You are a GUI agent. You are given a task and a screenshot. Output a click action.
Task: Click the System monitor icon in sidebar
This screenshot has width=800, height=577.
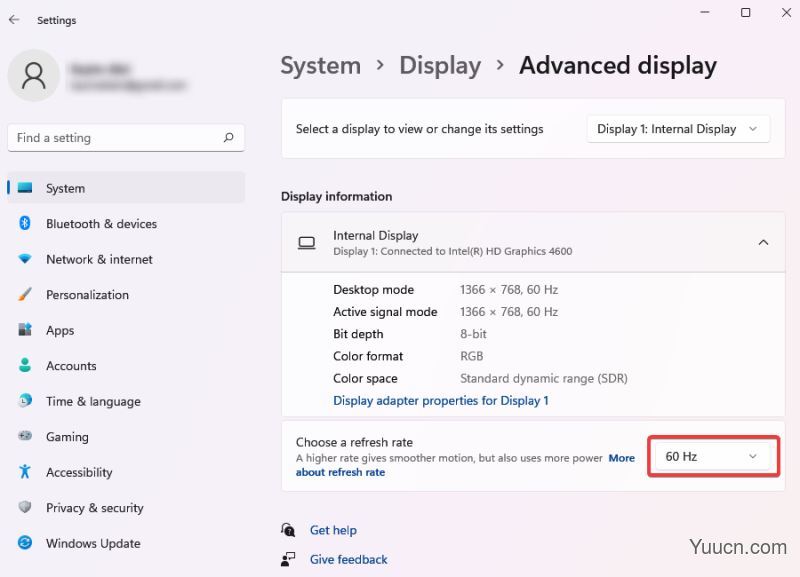tap(25, 188)
